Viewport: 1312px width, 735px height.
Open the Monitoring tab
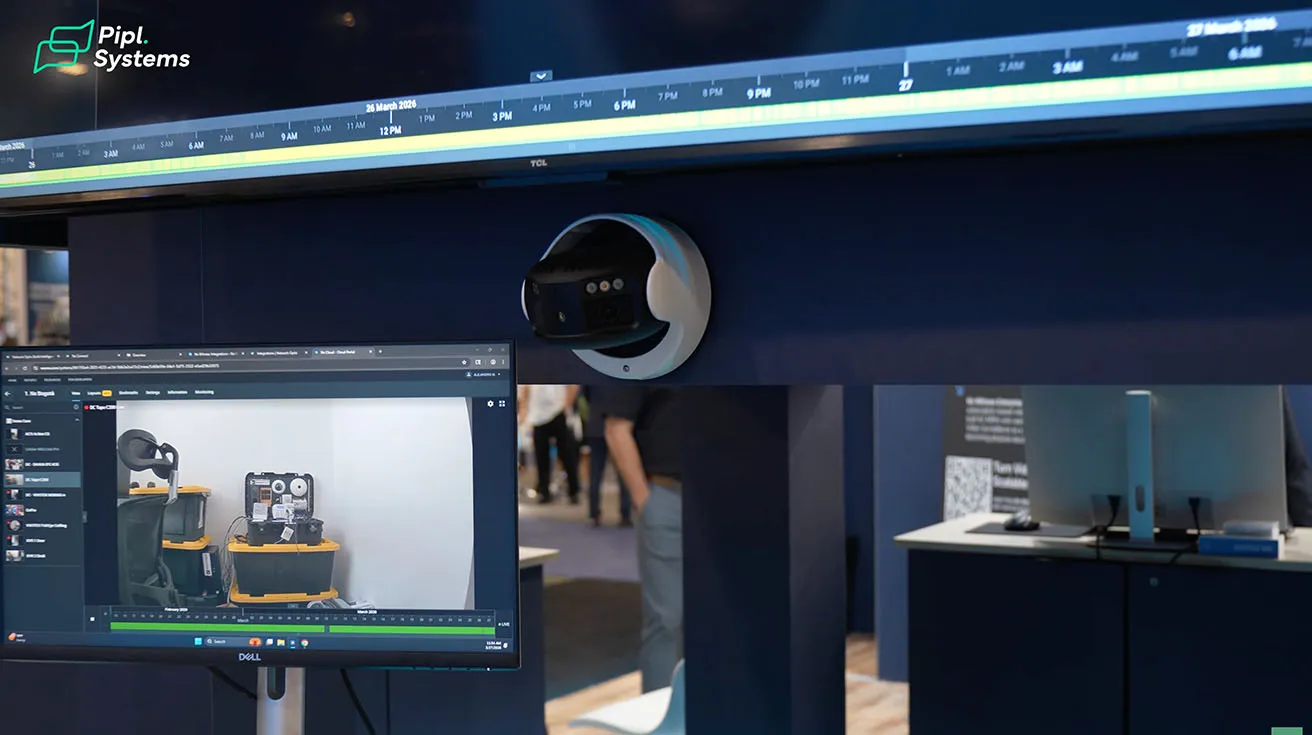point(204,393)
